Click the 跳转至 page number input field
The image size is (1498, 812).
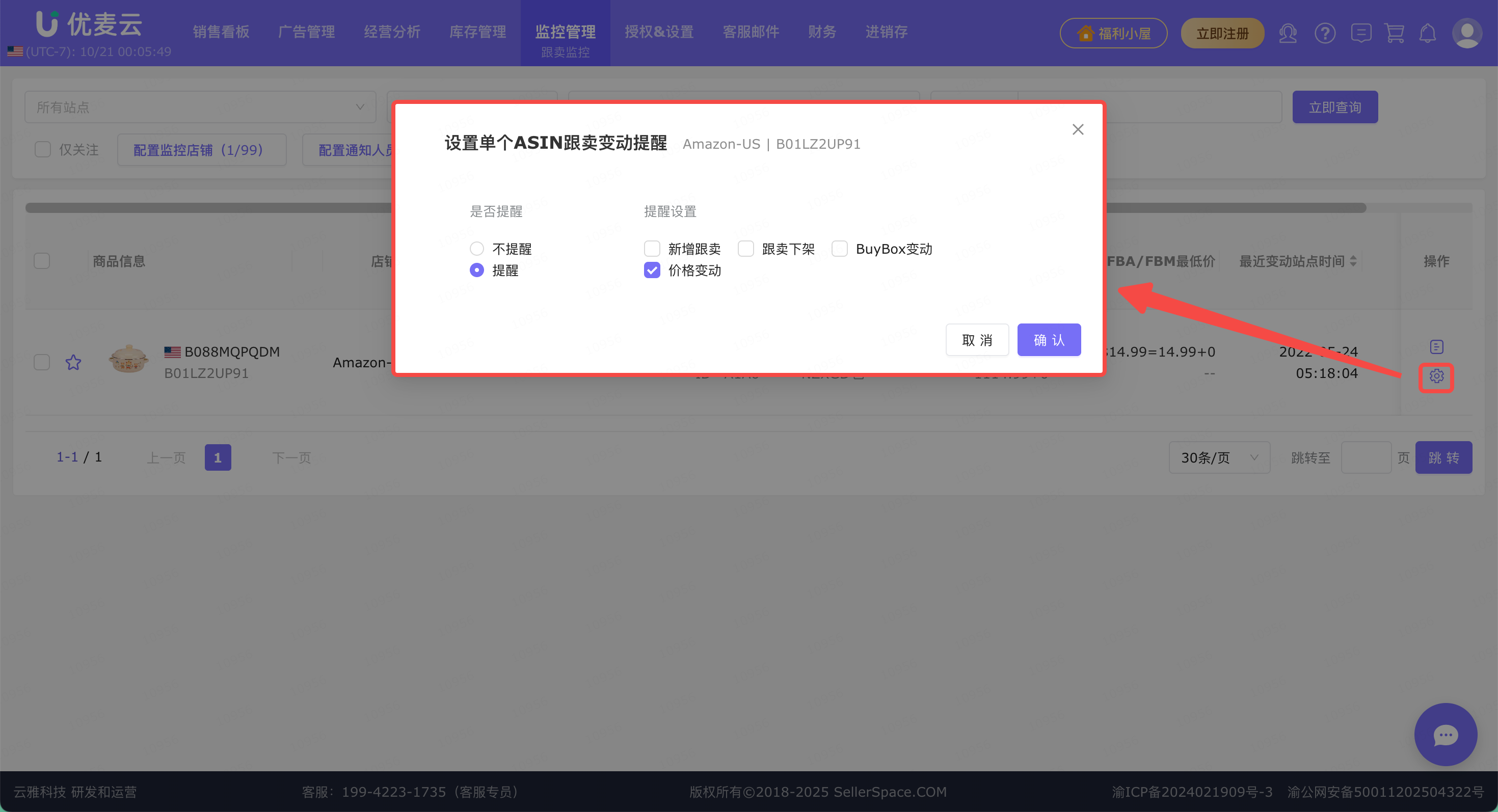point(1366,457)
